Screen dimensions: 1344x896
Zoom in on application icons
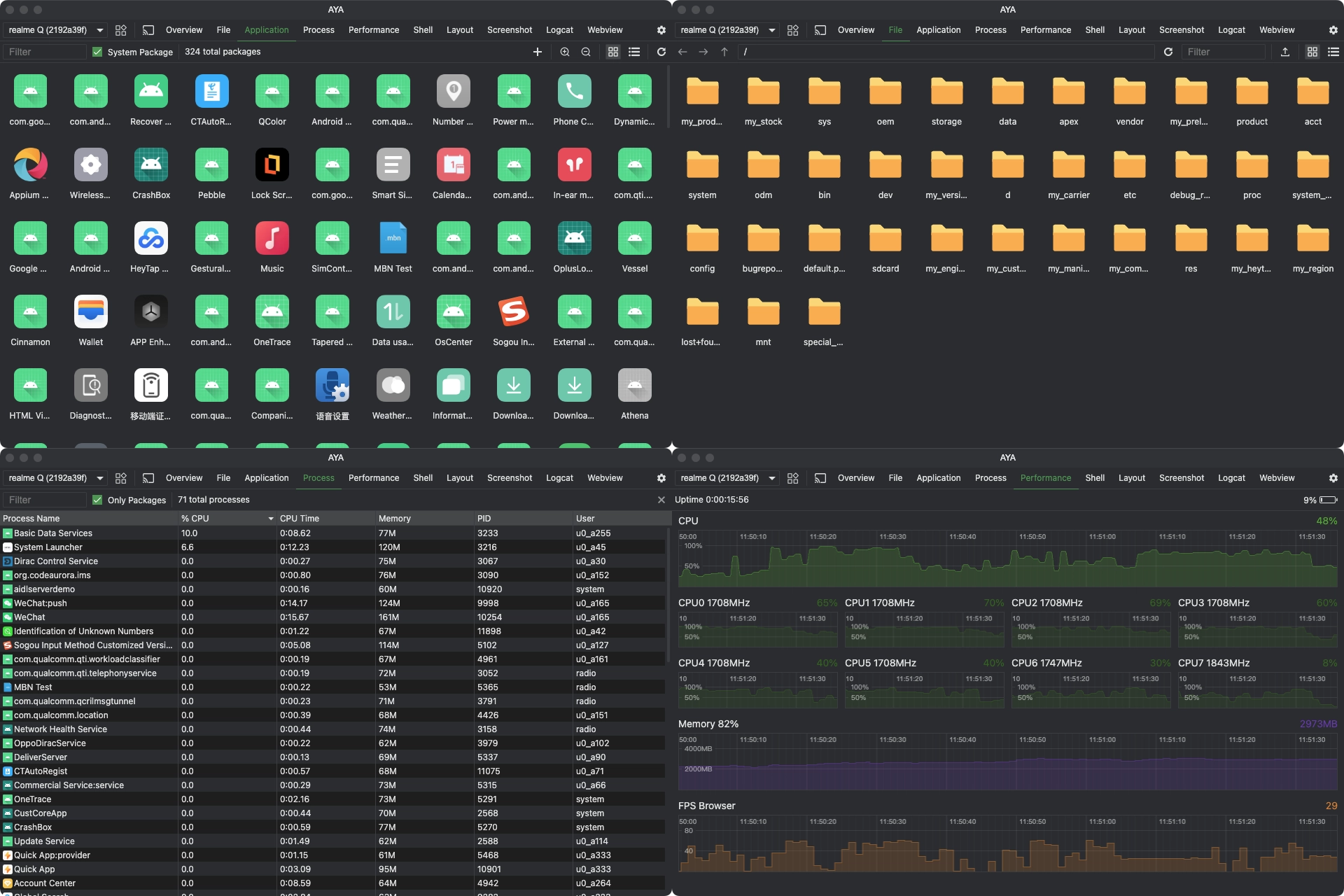click(564, 52)
